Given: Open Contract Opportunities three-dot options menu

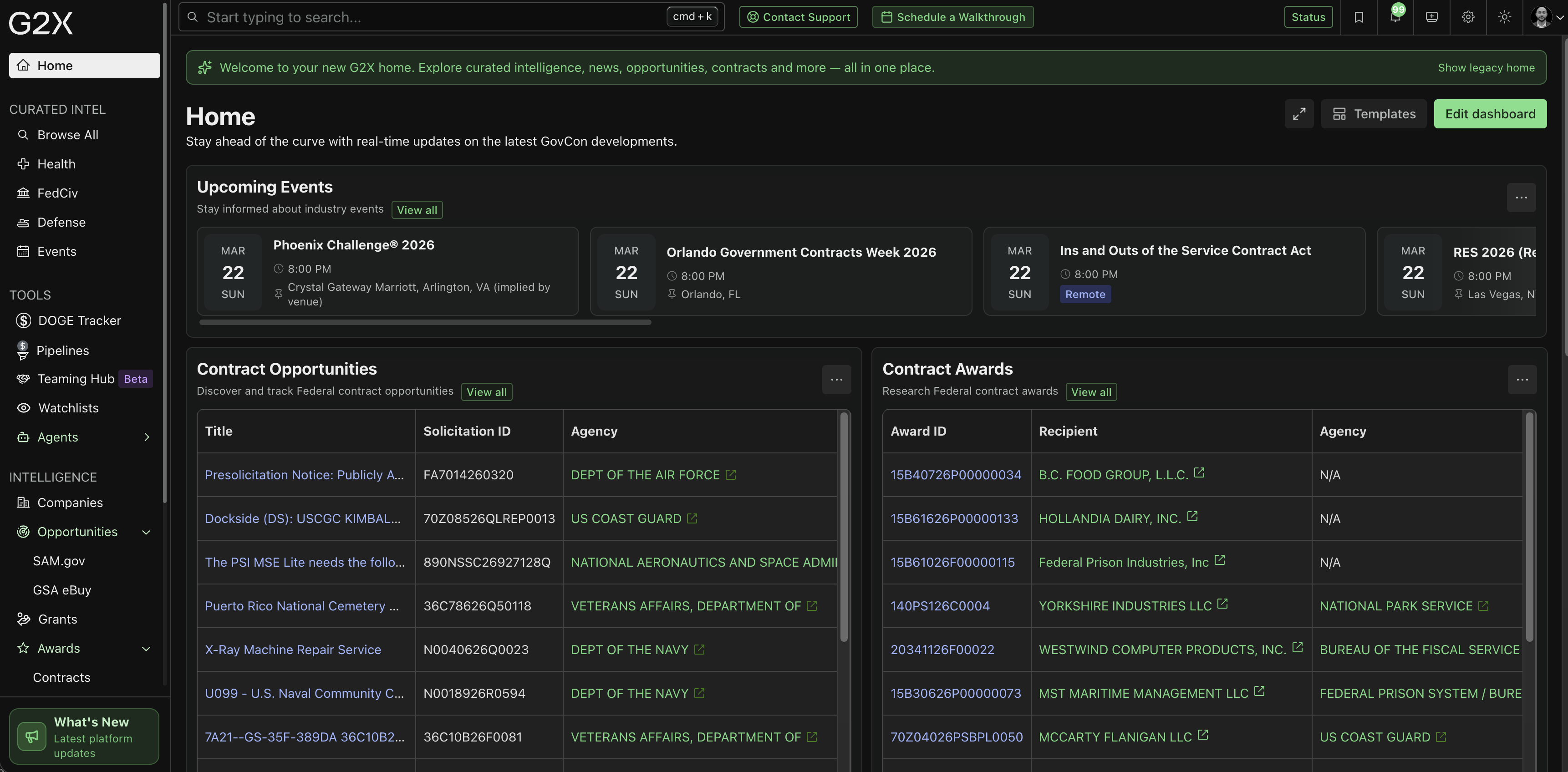Looking at the screenshot, I should coord(836,380).
